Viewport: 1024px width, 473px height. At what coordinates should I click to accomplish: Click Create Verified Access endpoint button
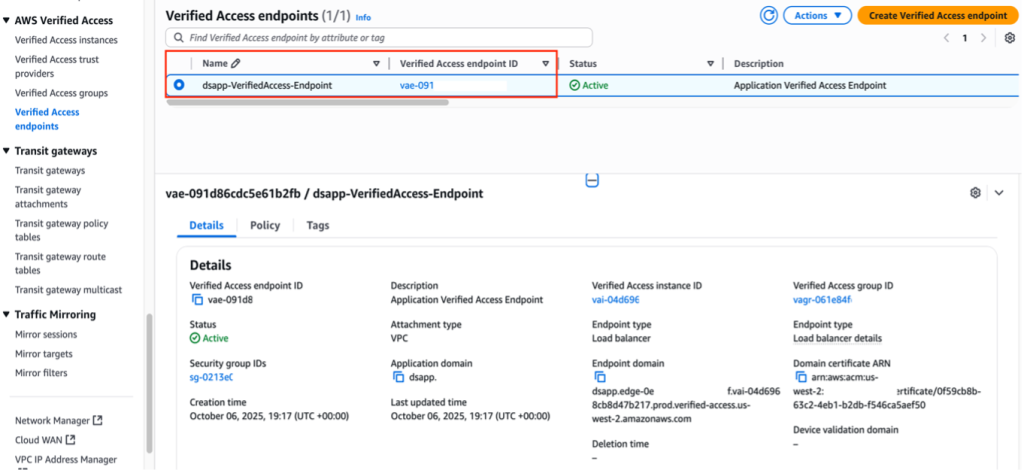coord(937,16)
